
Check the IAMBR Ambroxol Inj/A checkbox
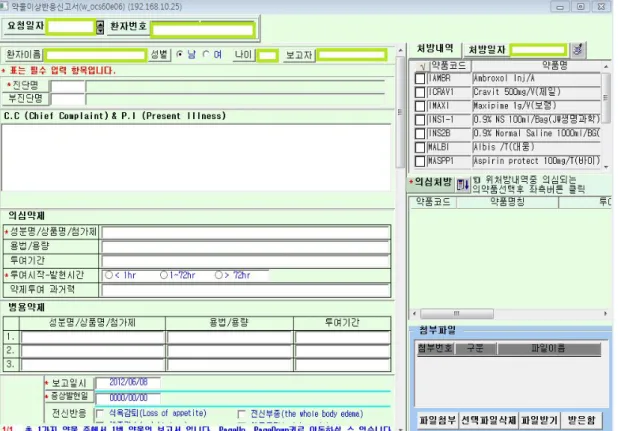click(x=420, y=78)
